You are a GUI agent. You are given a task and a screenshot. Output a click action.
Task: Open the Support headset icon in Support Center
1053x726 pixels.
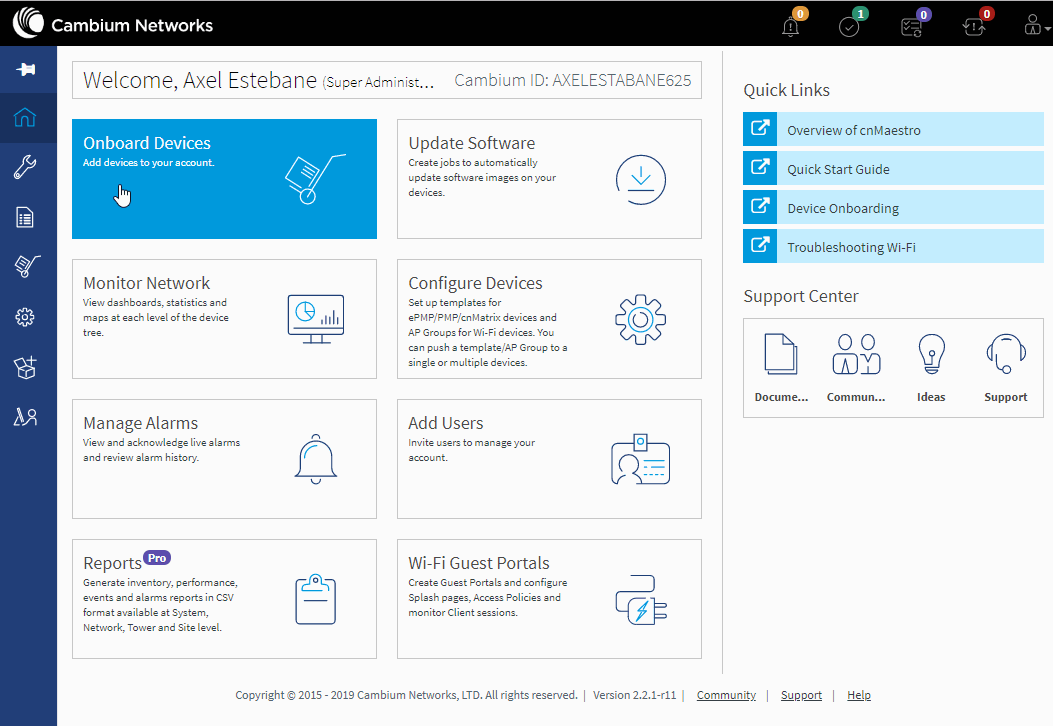(x=1005, y=368)
